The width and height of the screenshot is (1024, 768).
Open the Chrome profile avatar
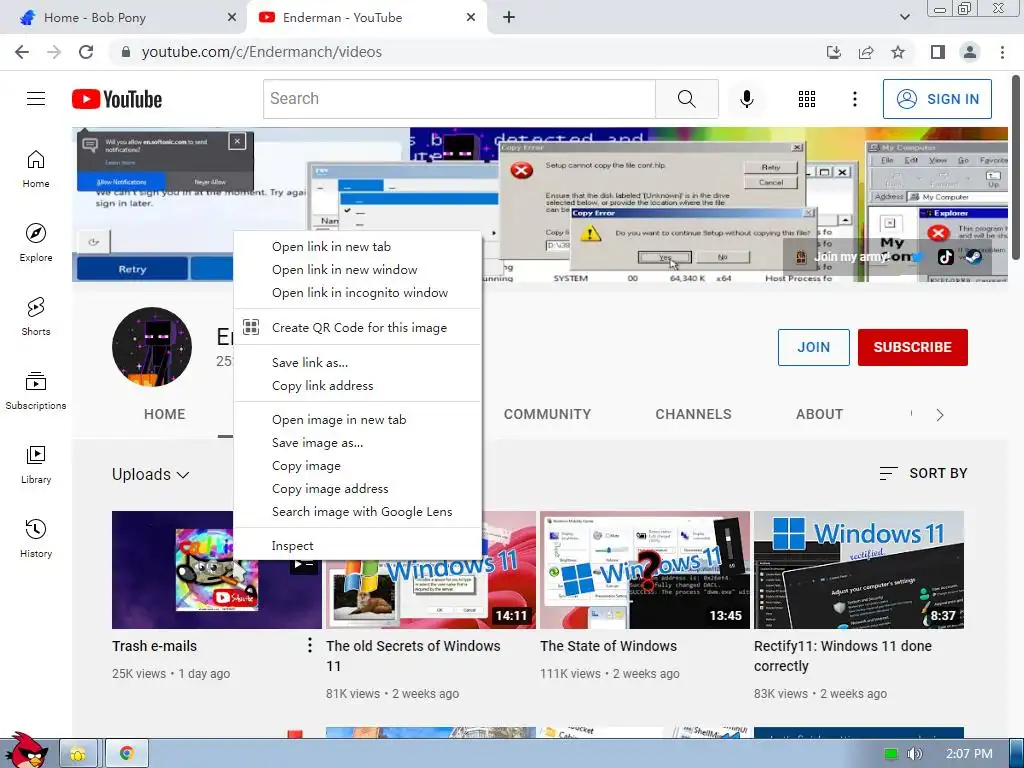(970, 52)
